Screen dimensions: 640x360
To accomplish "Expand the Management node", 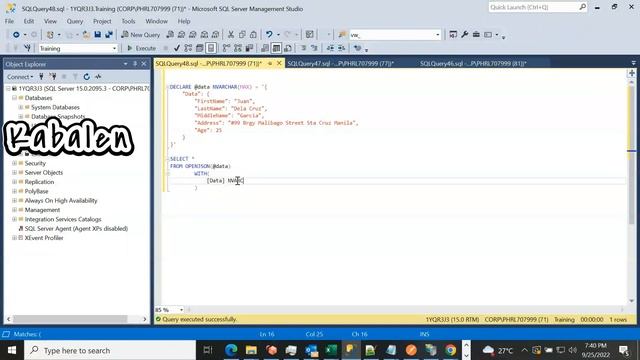I will click(14, 210).
